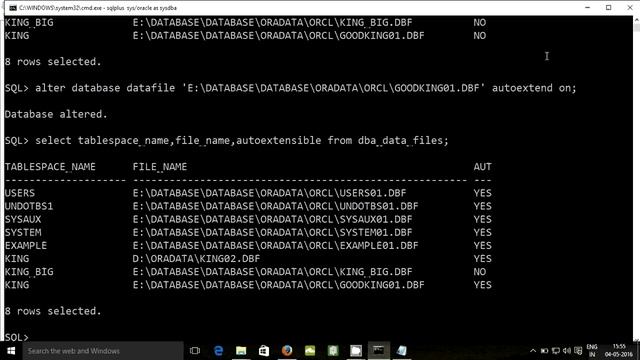Viewport: 640px width, 360px height.
Task: Show hidden system tray icons
Action: tap(533, 351)
